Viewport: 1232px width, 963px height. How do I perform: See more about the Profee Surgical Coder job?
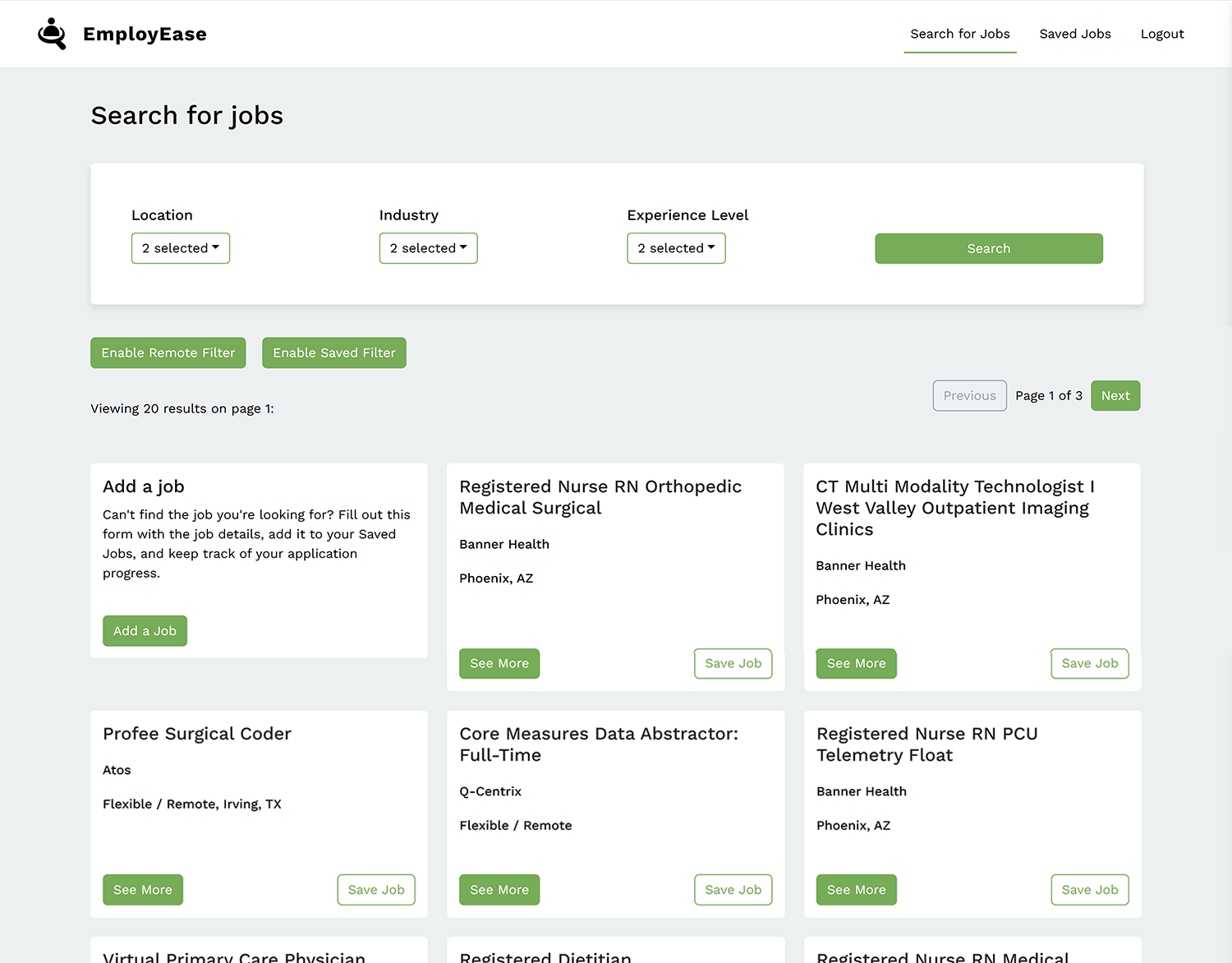pyautogui.click(x=142, y=889)
